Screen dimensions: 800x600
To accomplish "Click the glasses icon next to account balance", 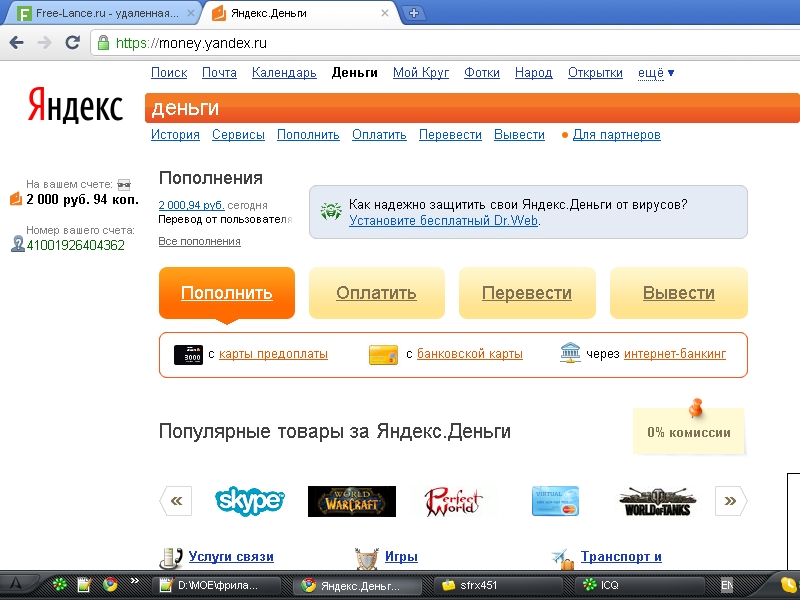I will pos(124,184).
